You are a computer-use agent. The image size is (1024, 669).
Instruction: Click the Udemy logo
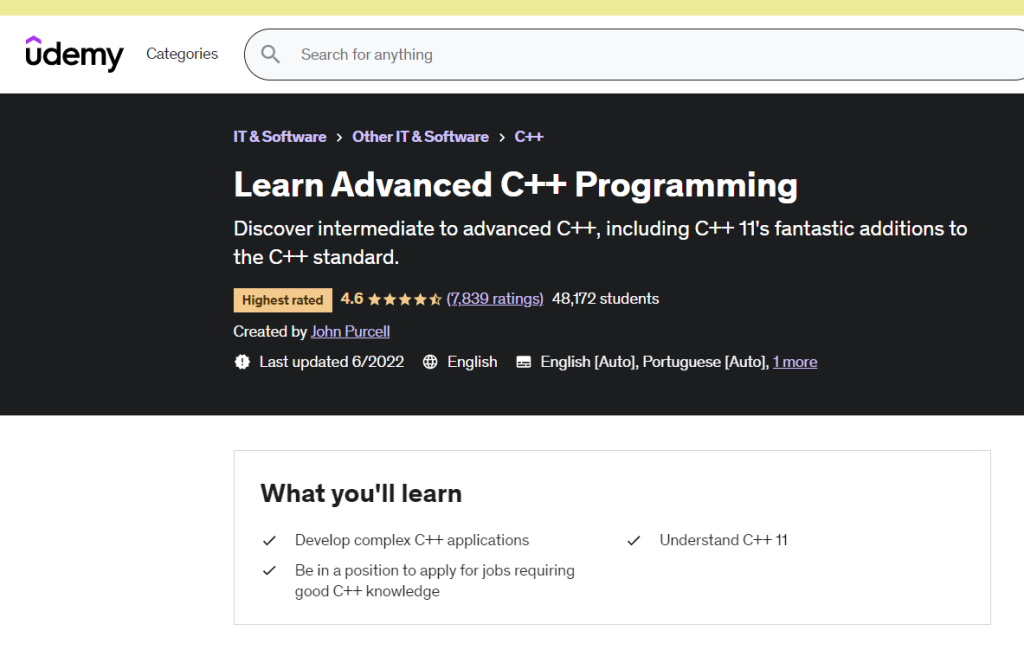74,54
